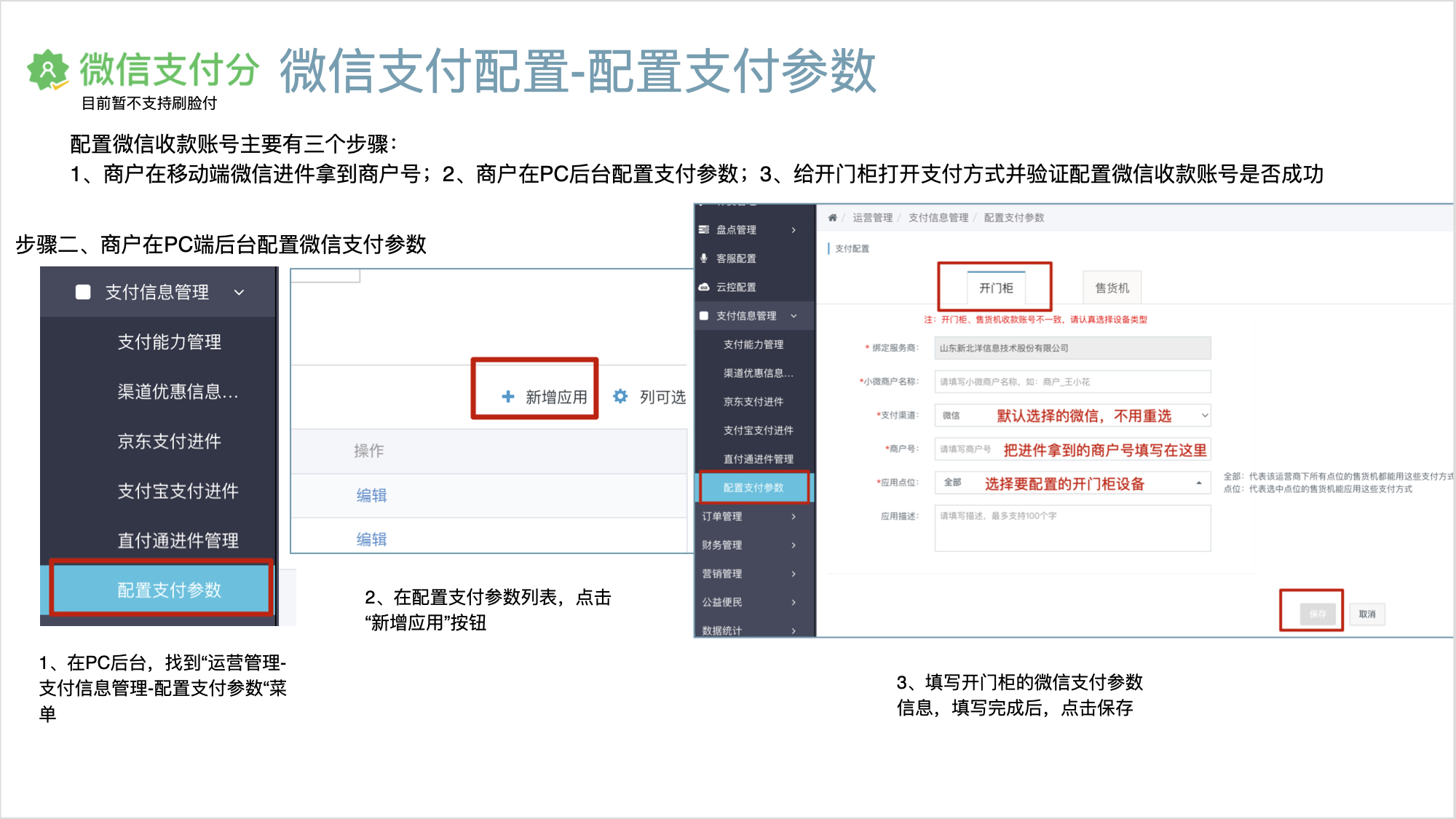
Task: Switch to the 售货机 tab
Action: tap(1112, 288)
